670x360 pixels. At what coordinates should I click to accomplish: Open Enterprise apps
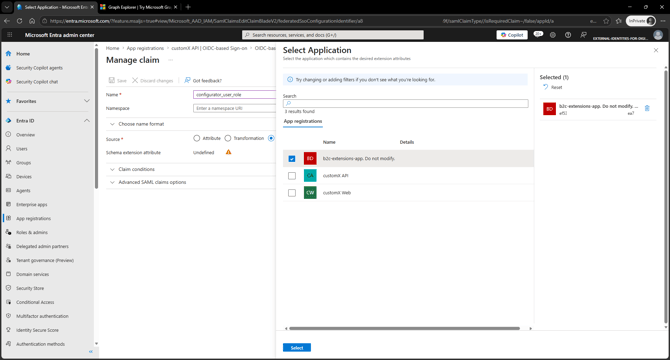(x=32, y=205)
